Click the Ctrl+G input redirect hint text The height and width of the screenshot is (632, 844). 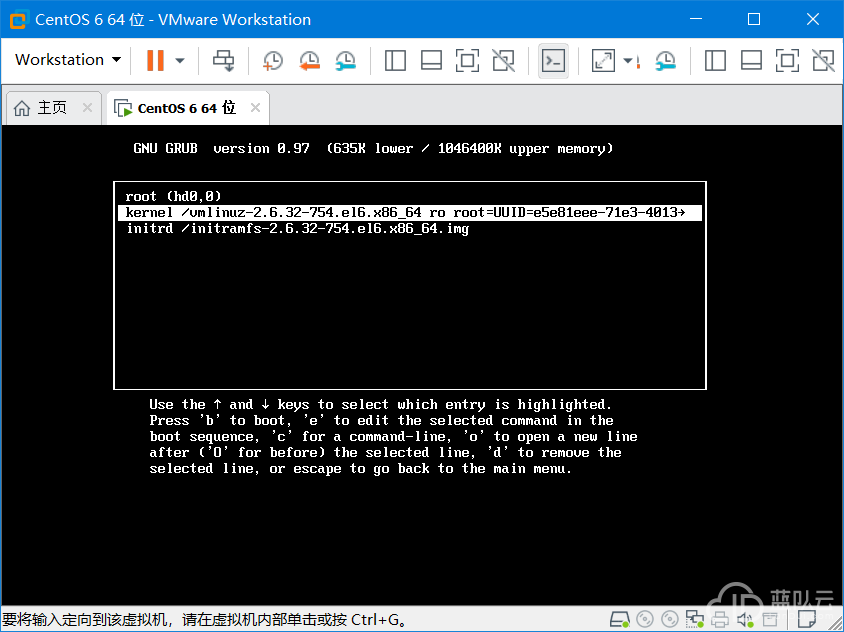(x=204, y=620)
